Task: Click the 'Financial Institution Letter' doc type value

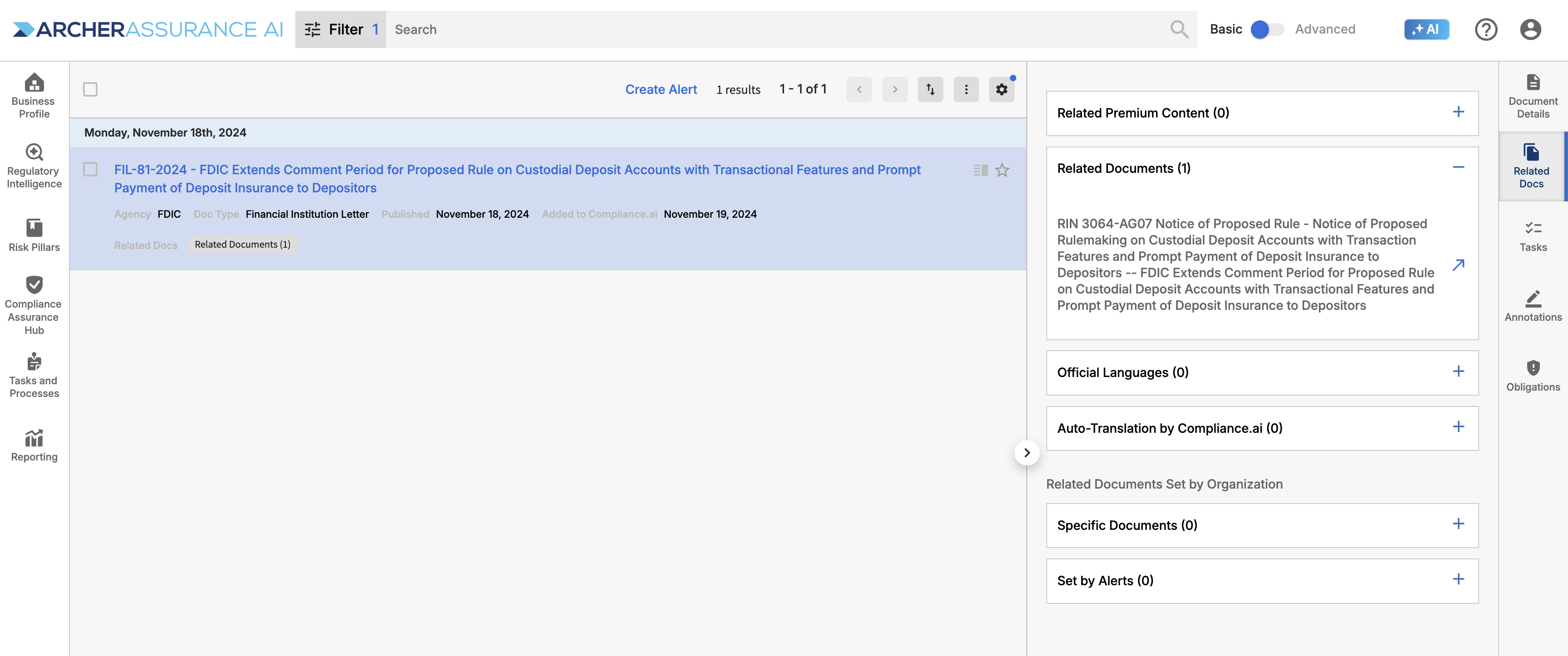Action: point(307,214)
